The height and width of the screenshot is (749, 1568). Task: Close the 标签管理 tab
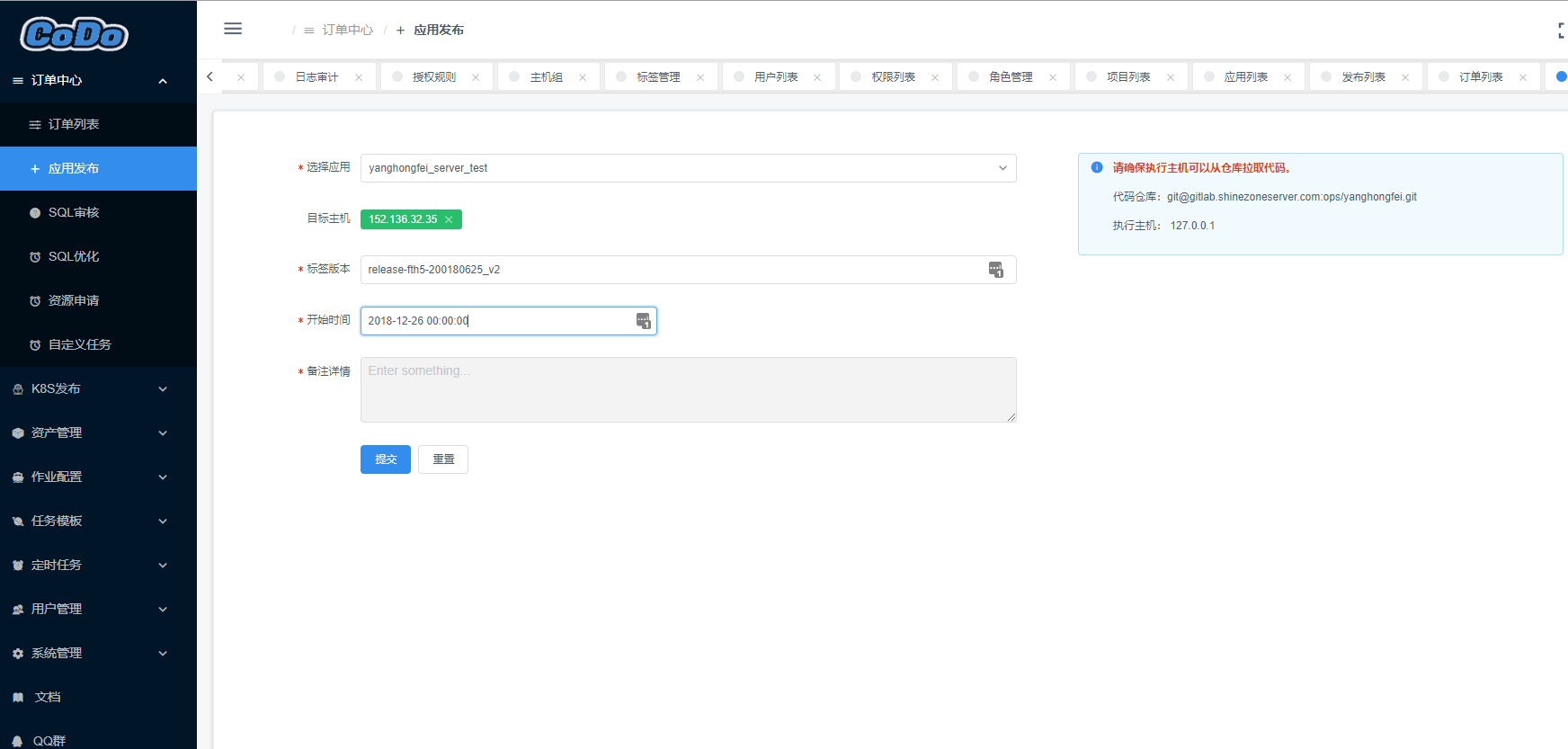click(x=700, y=77)
